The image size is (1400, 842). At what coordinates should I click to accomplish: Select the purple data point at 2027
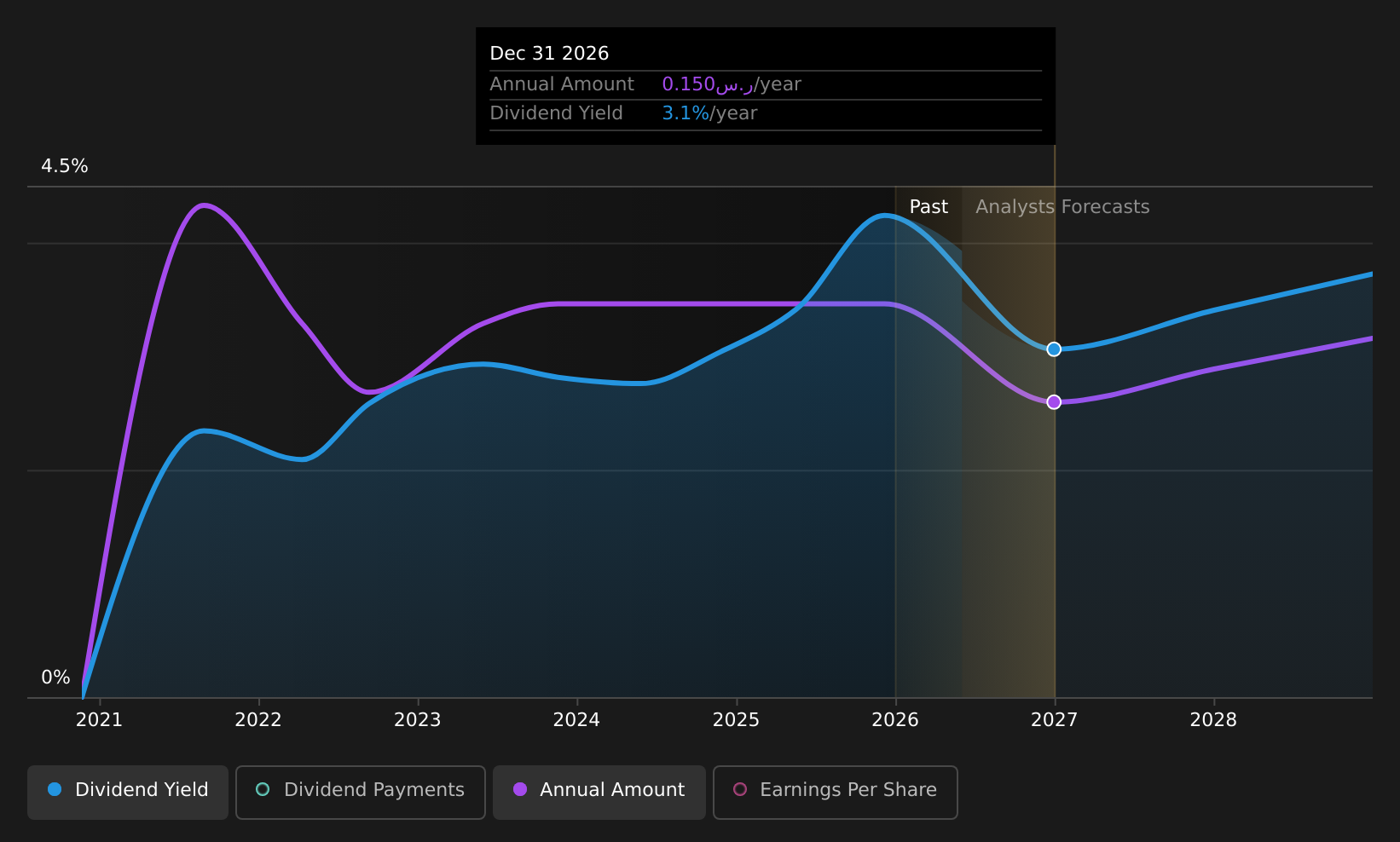(1054, 402)
